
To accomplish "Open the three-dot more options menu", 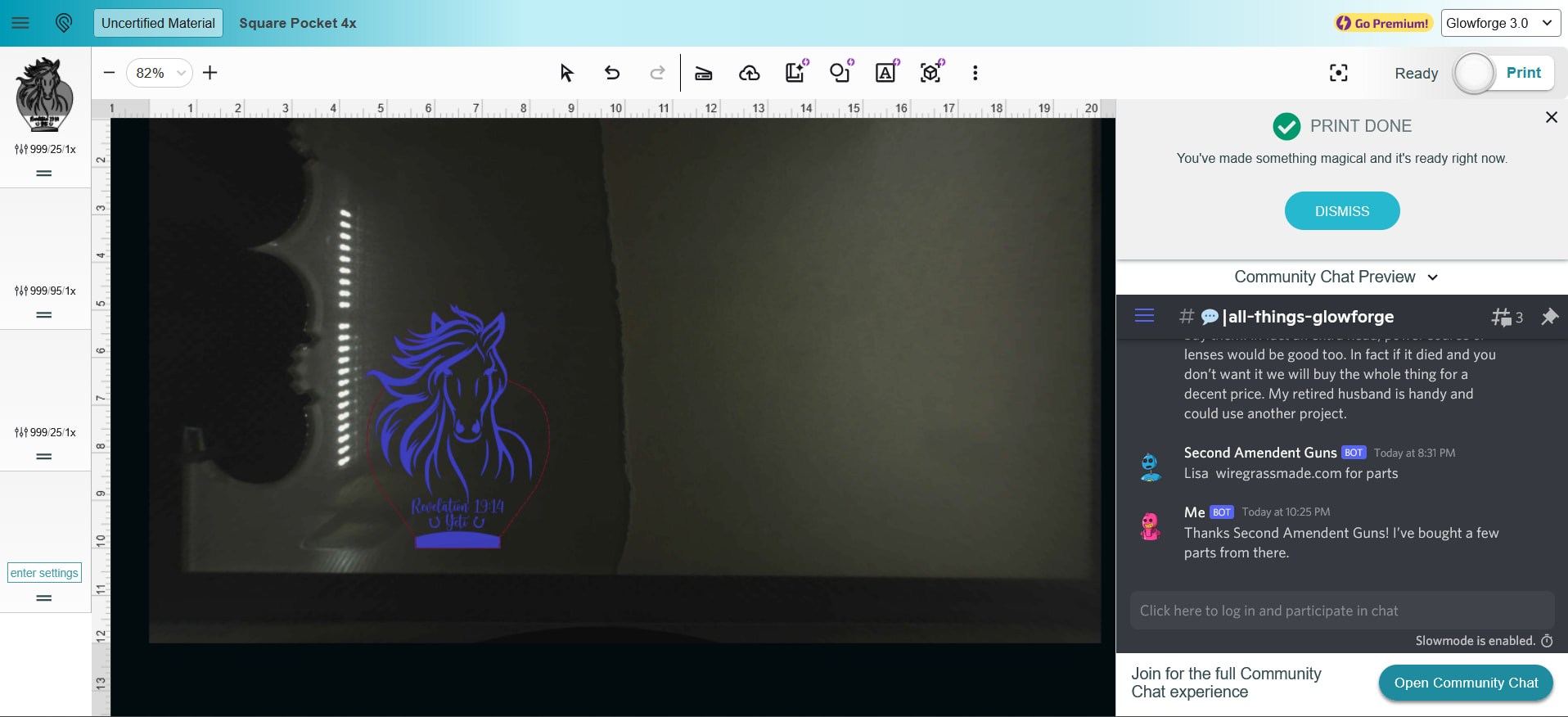I will pyautogui.click(x=975, y=73).
